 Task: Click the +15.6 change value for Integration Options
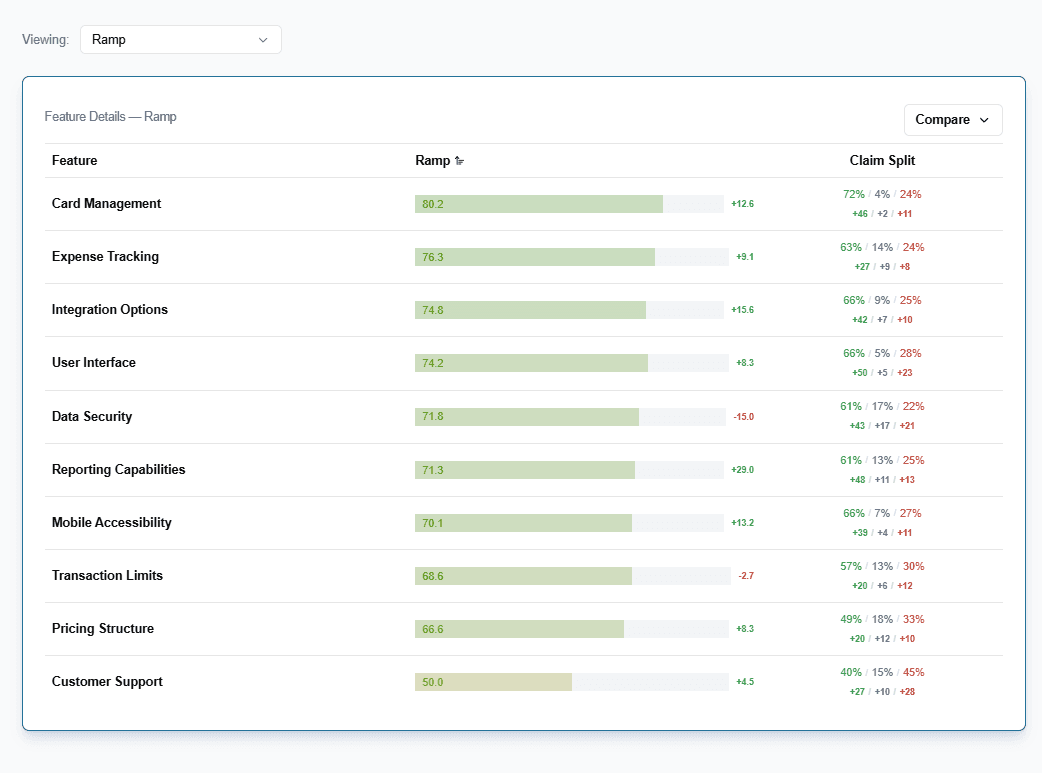coord(742,310)
